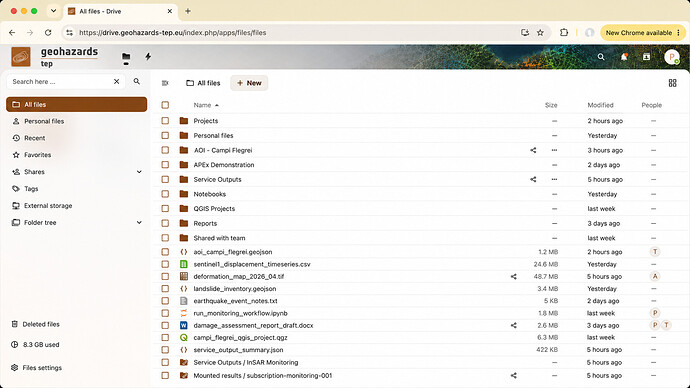The image size is (690, 388).
Task: Select checkbox for Projects folder
Action: pyautogui.click(x=165, y=121)
